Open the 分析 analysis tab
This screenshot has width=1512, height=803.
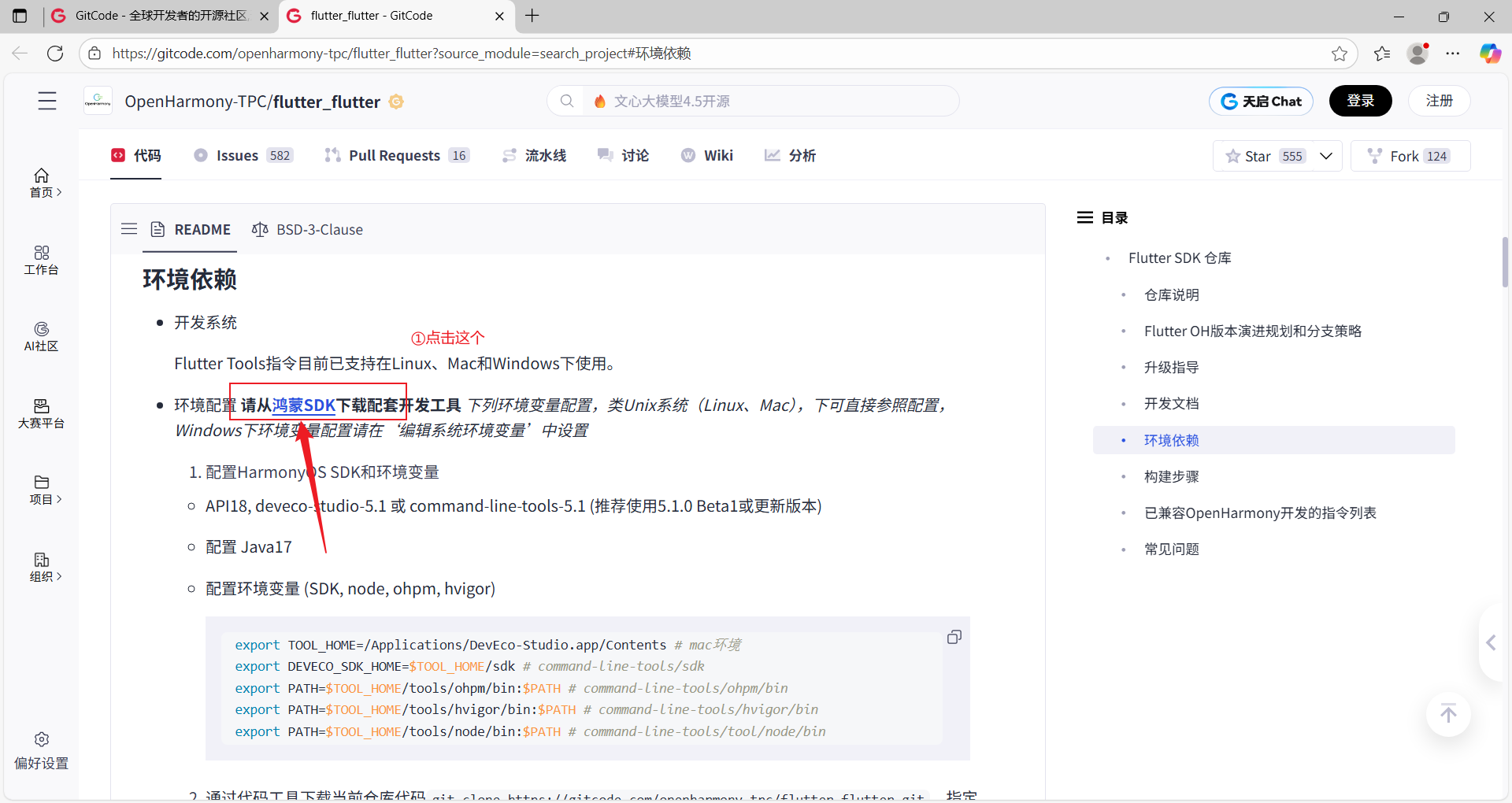(791, 156)
